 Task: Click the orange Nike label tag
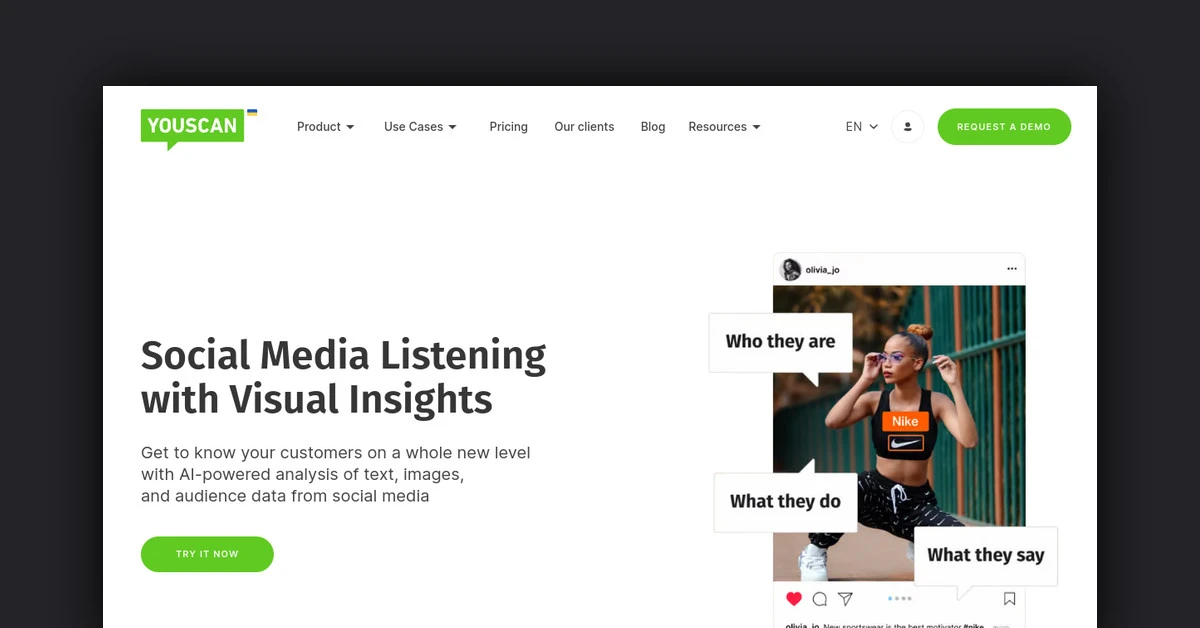click(x=905, y=421)
